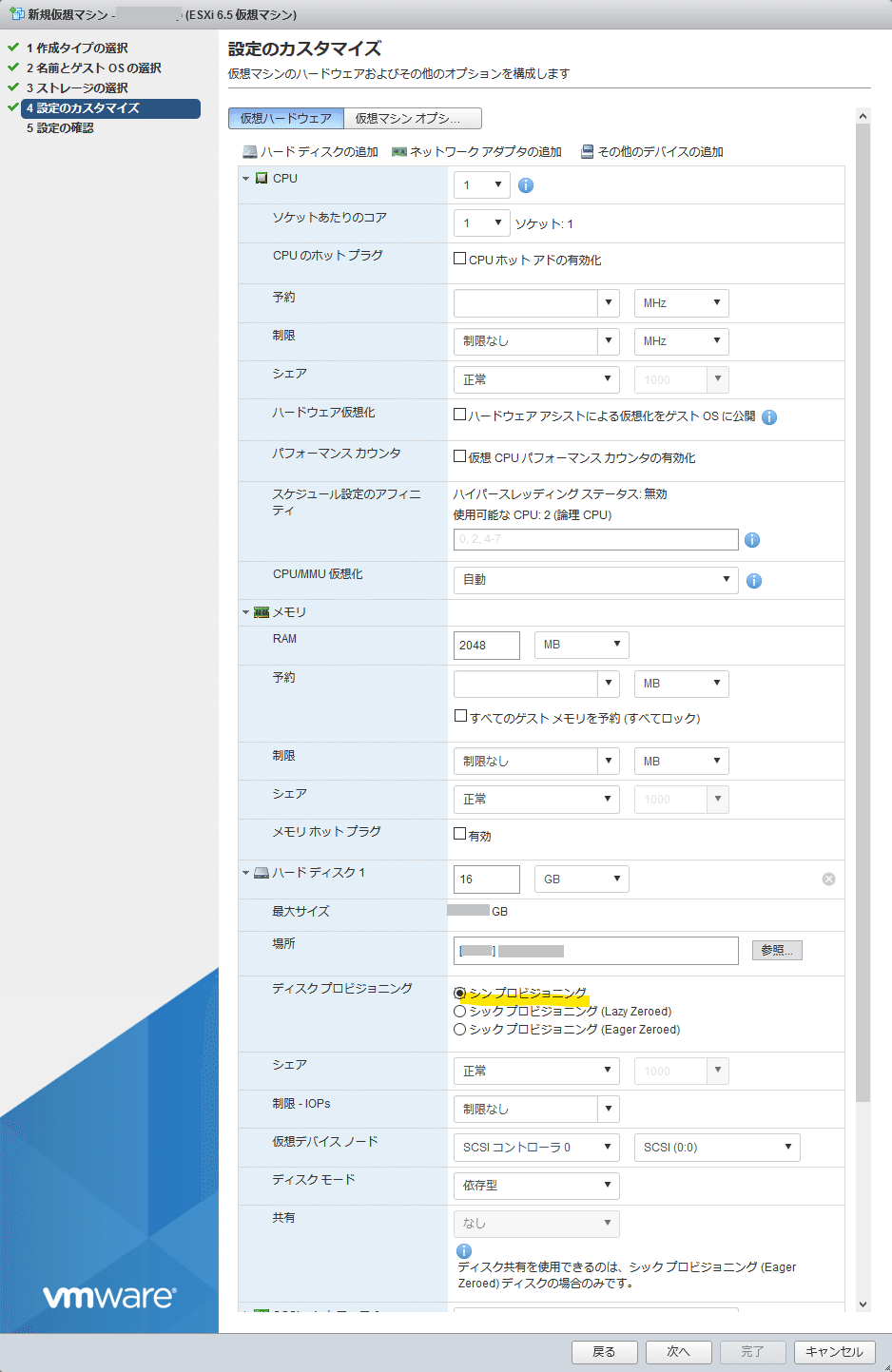892x1372 pixels.
Task: Select シックプロビジョニング (Eager Zeroed) radio button
Action: click(457, 1028)
